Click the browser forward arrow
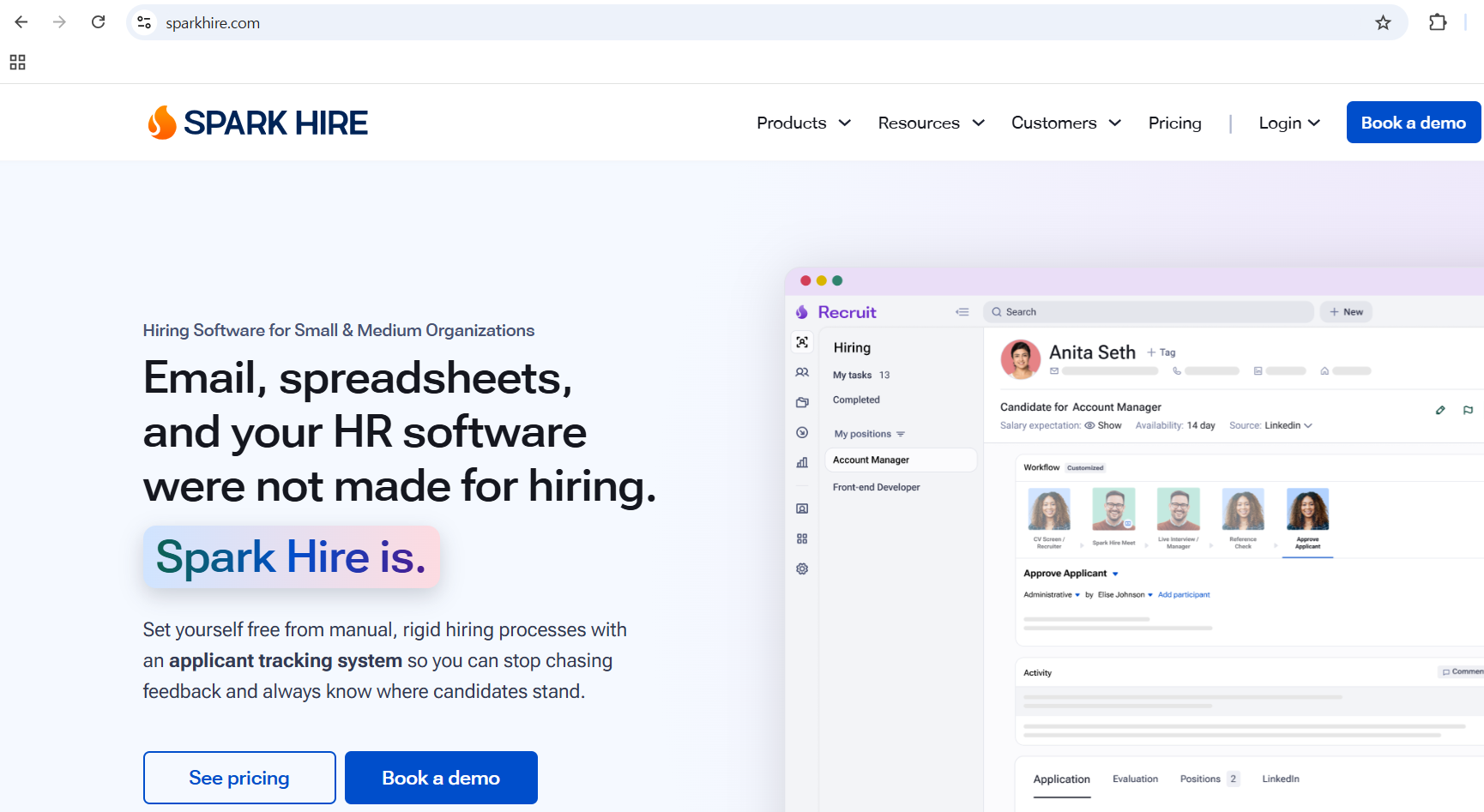Screen dimensions: 1484x812 [59, 22]
